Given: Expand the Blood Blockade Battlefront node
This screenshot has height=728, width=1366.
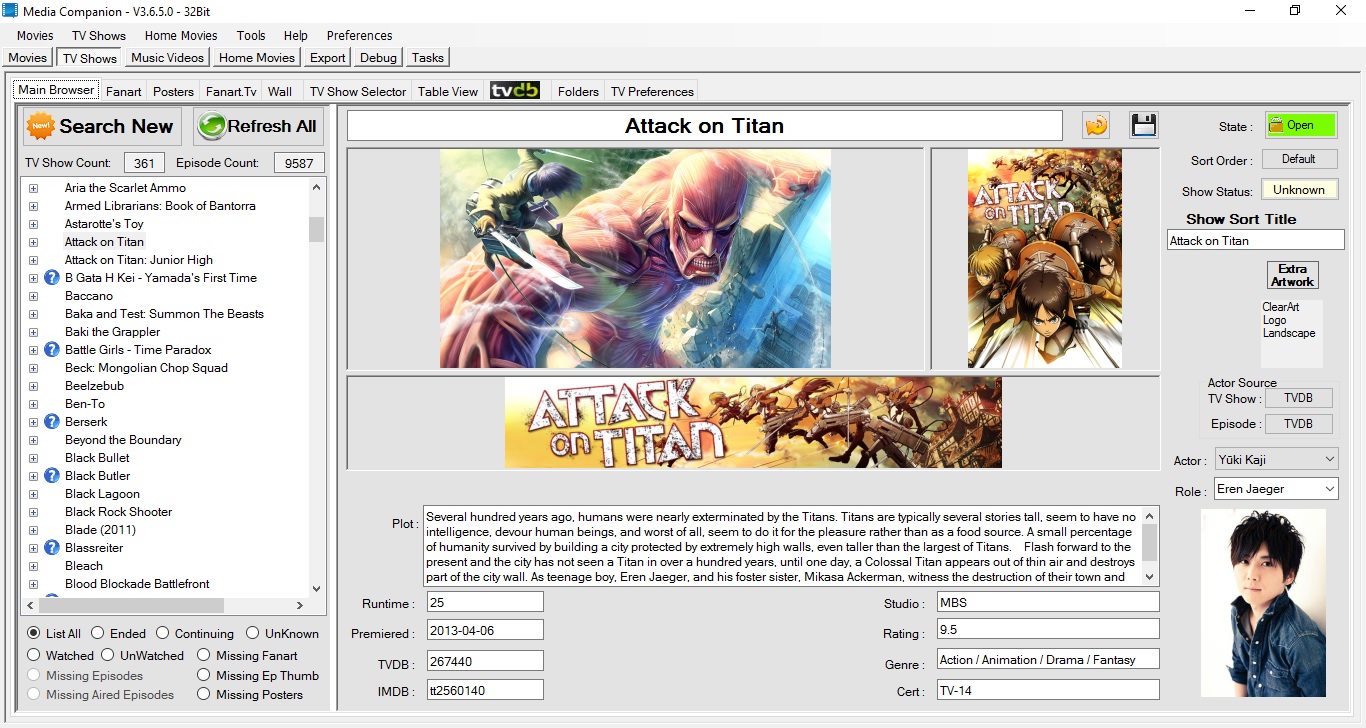Looking at the screenshot, I should coord(33,584).
